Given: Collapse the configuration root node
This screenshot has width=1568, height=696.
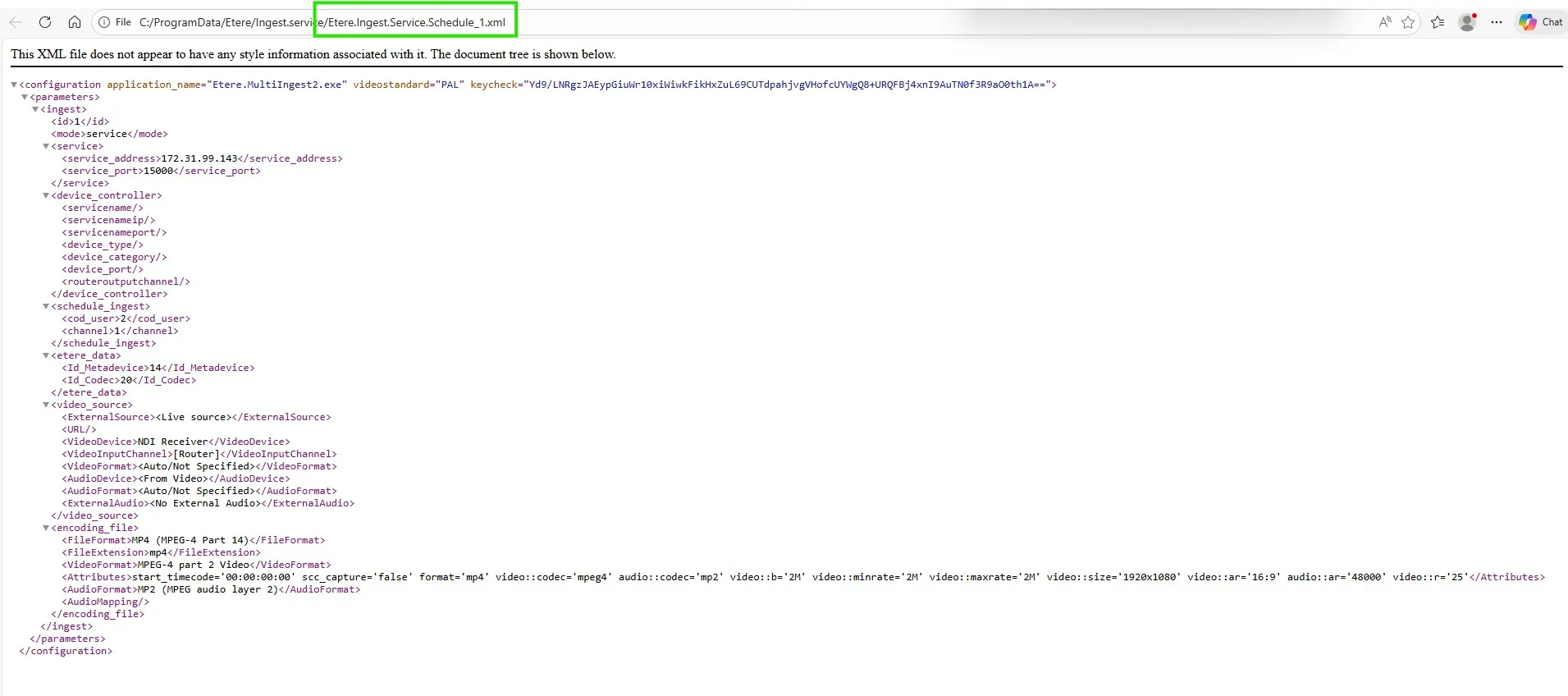Looking at the screenshot, I should click(14, 85).
